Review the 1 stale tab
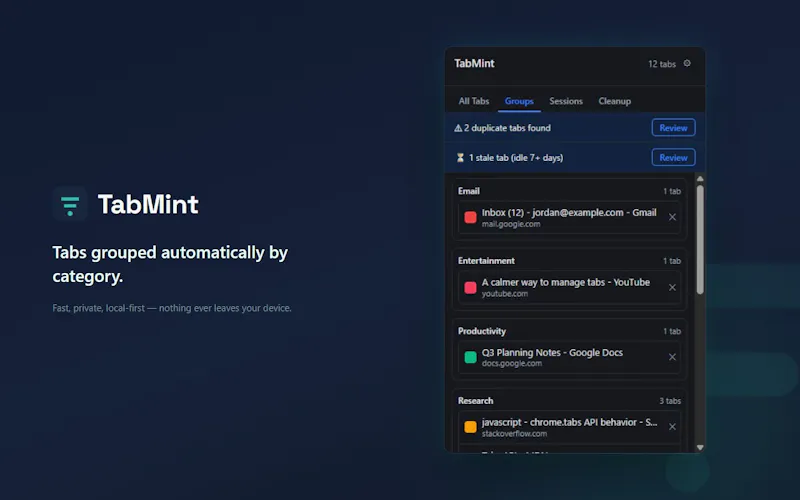 673,157
